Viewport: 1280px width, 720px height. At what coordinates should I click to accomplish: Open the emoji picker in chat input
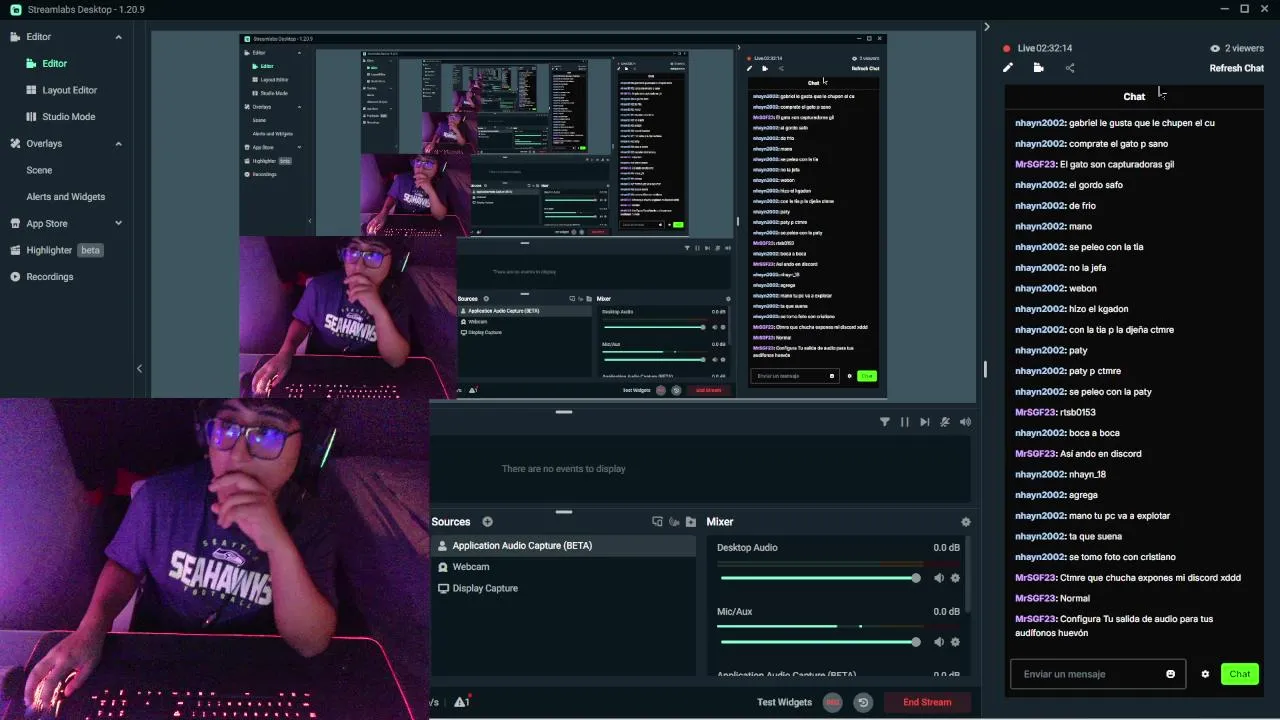click(x=1171, y=674)
